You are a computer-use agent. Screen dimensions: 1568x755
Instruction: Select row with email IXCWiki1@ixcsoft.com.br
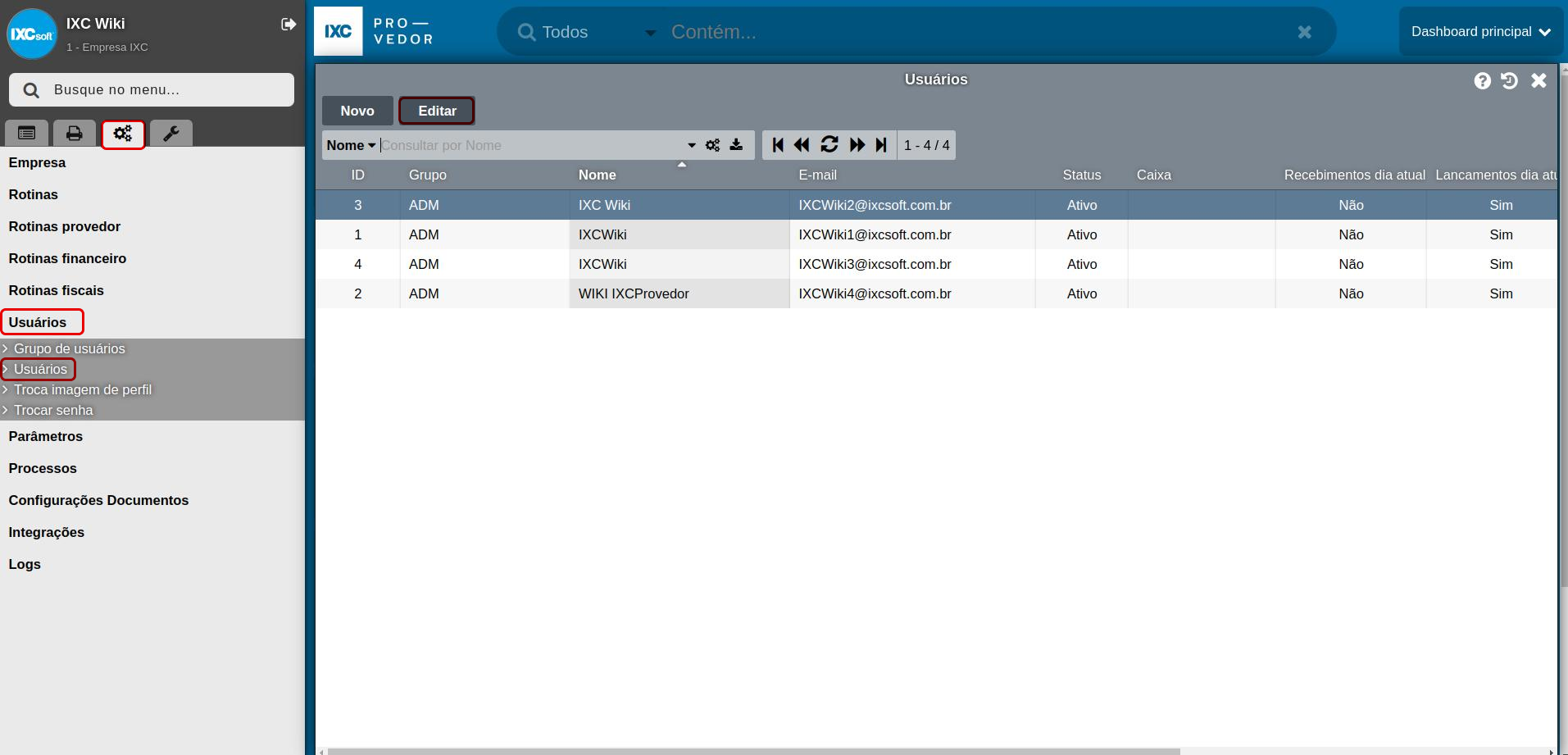point(936,234)
